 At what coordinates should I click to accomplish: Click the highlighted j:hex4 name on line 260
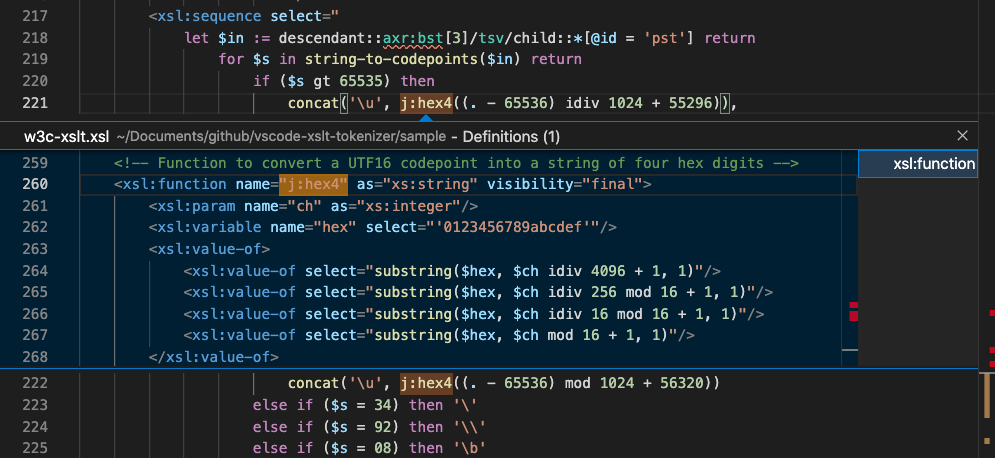click(x=313, y=184)
